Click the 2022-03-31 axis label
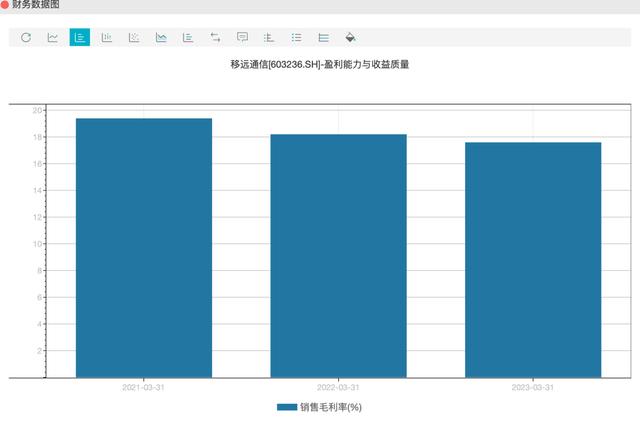The height and width of the screenshot is (422, 640). [x=338, y=387]
